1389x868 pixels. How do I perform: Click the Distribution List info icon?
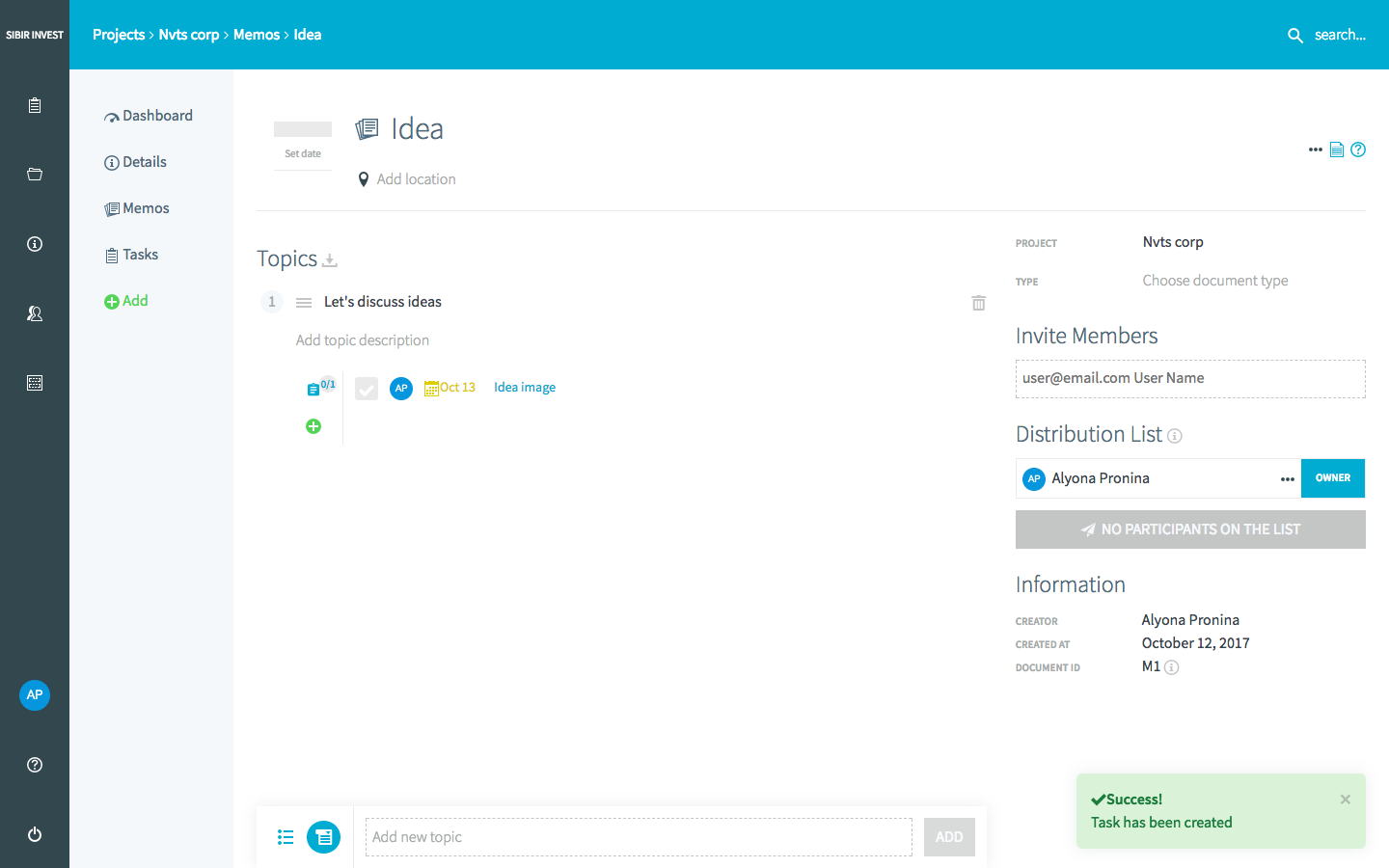point(1175,436)
